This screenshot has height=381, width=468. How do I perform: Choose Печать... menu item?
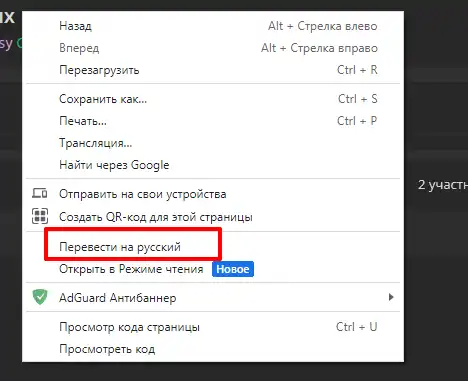(213, 121)
